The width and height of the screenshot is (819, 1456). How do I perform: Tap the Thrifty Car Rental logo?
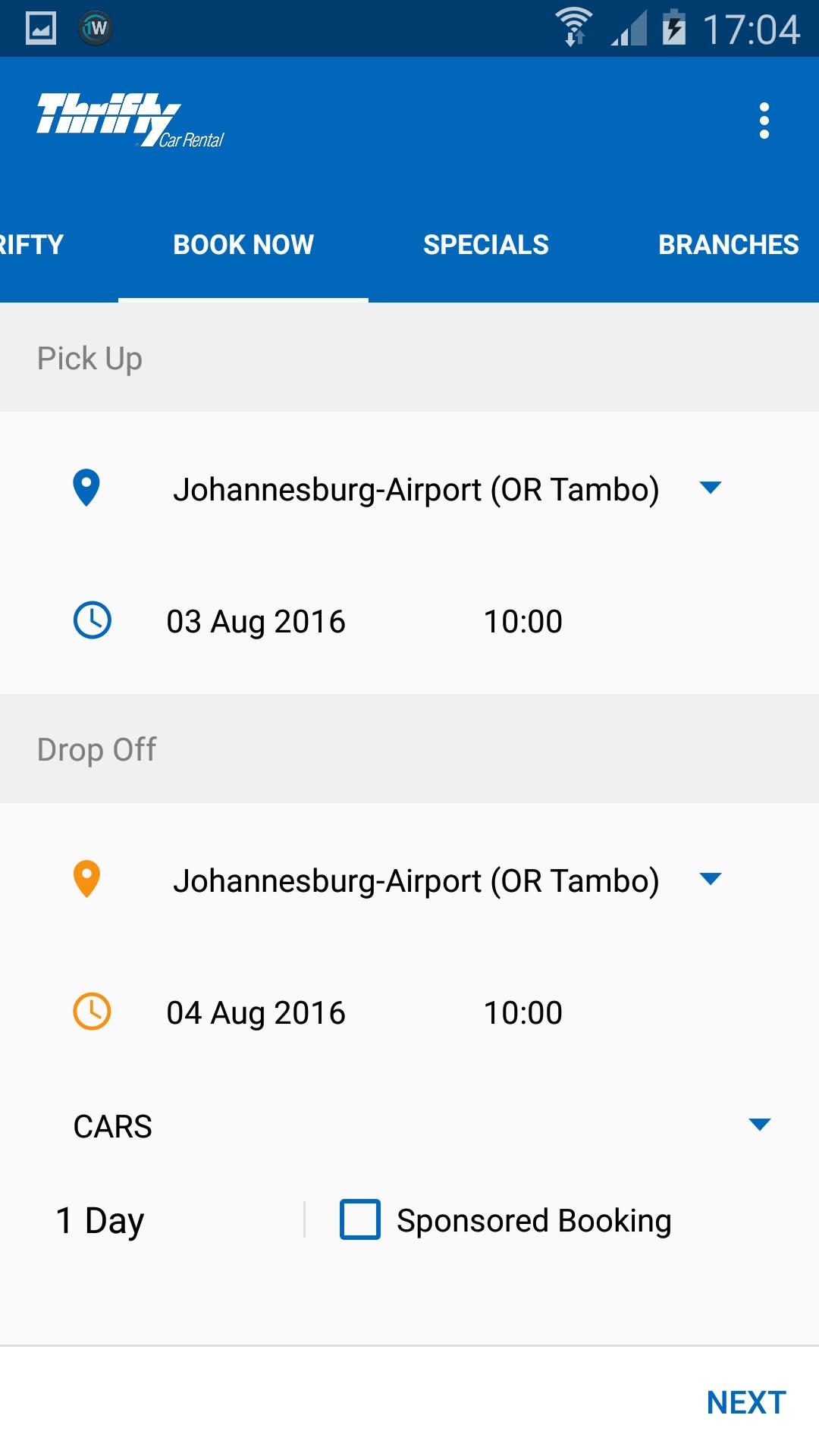[130, 120]
